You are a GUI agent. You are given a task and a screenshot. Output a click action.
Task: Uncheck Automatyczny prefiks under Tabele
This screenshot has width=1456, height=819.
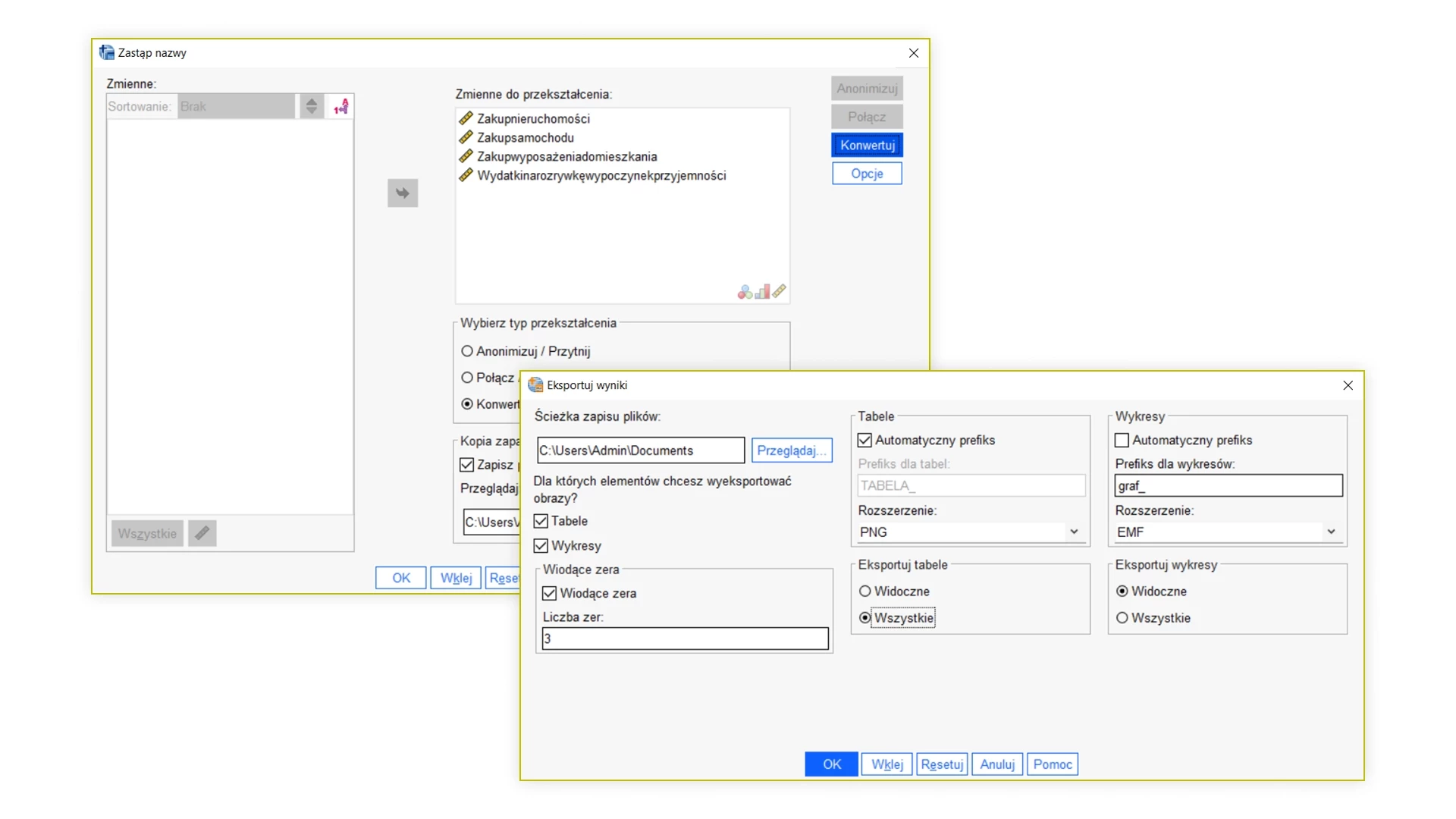(x=864, y=441)
